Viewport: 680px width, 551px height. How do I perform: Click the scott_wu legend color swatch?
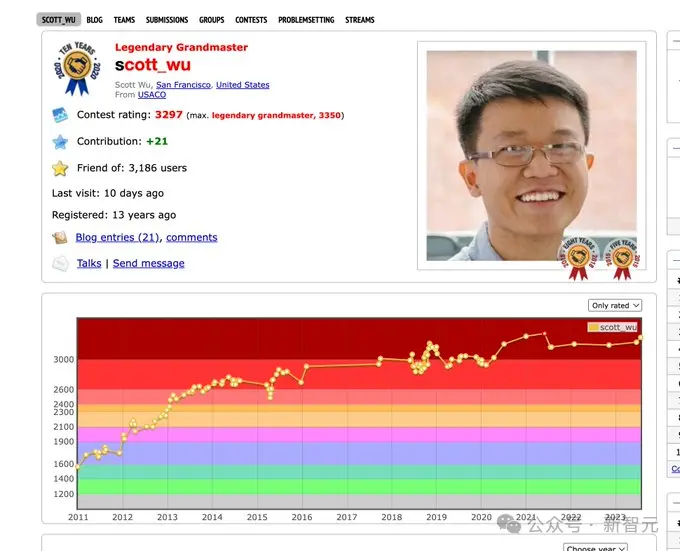593,327
